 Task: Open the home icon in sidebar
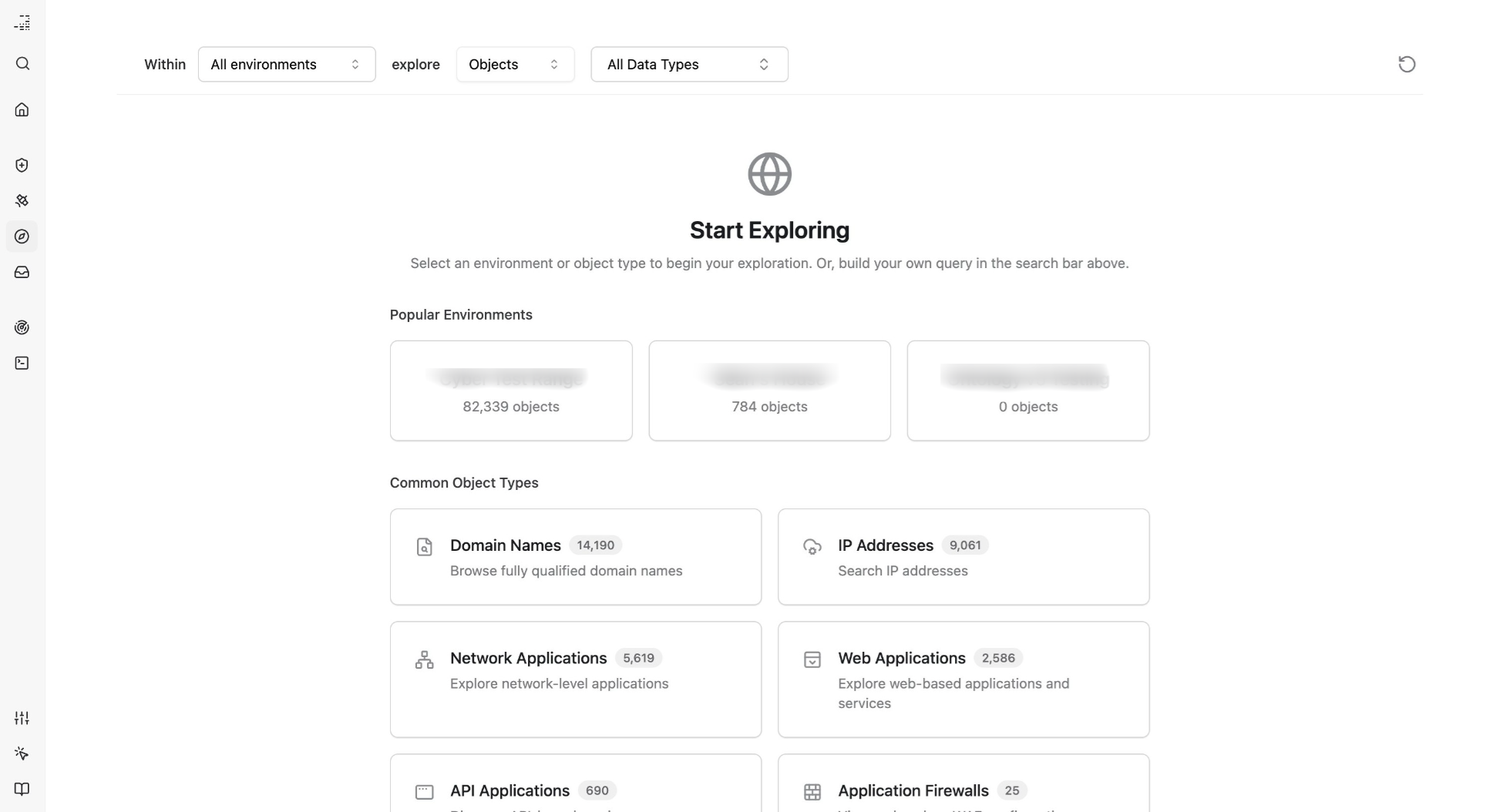click(22, 109)
